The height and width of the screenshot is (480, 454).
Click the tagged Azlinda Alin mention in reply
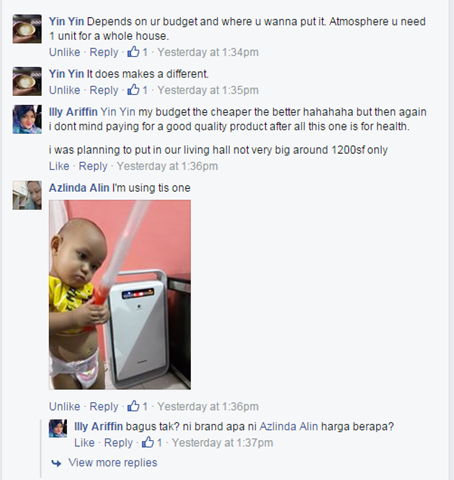click(x=289, y=426)
